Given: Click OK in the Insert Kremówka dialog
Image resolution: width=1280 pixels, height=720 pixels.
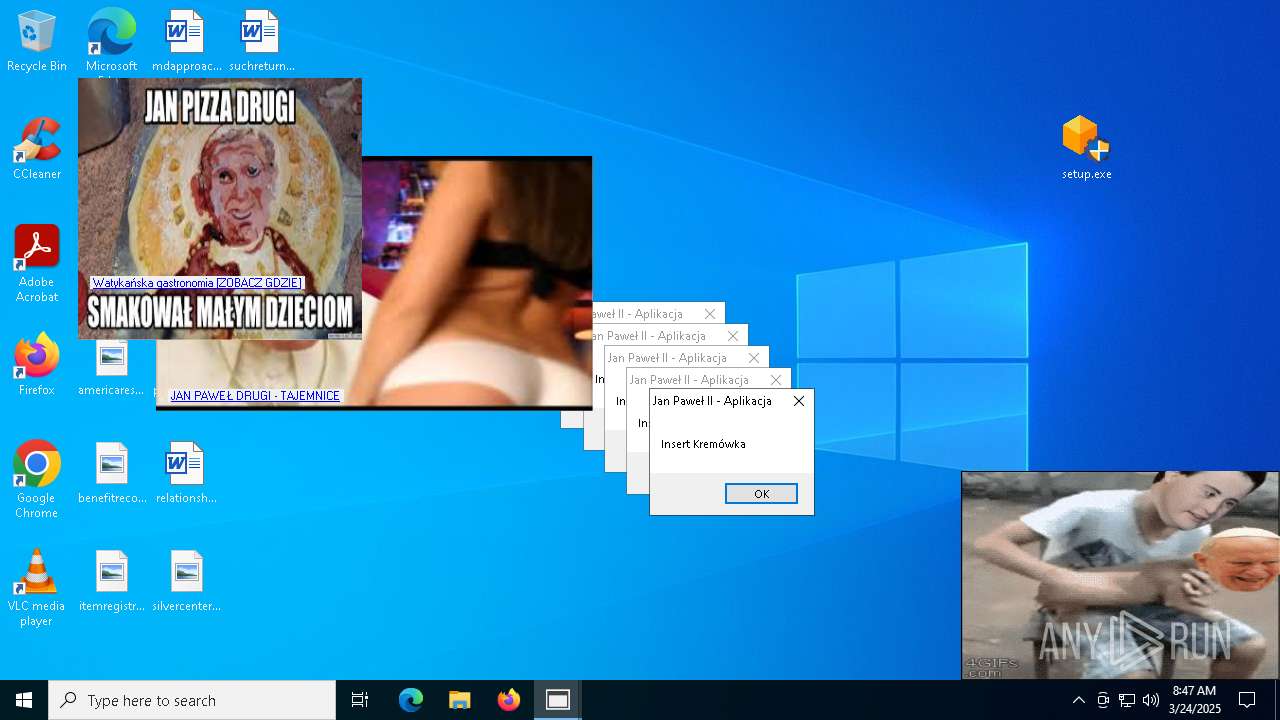Looking at the screenshot, I should pyautogui.click(x=761, y=494).
